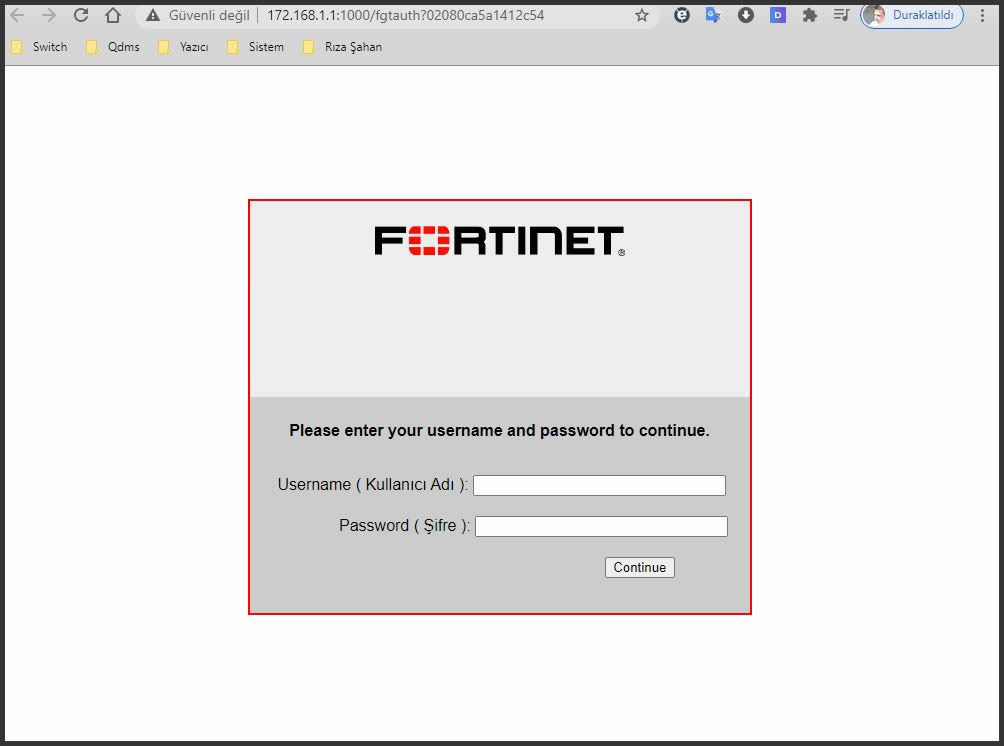Focus the Password (Şifre) field
Viewport: 1004px width, 746px height.
[601, 526]
